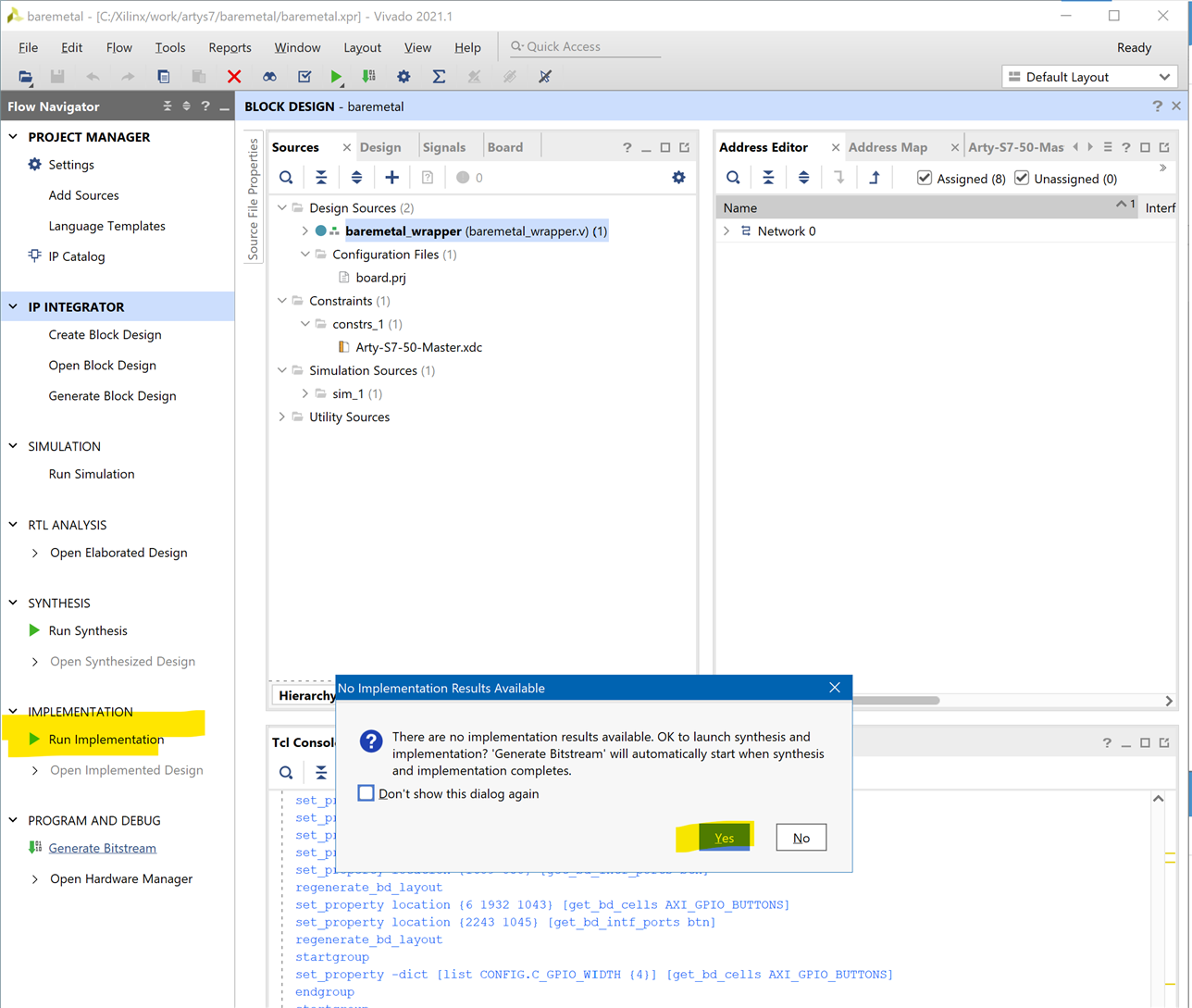Click the up-arrow icon in Address Editor
Screen dimensions: 1192x1008
(875, 178)
